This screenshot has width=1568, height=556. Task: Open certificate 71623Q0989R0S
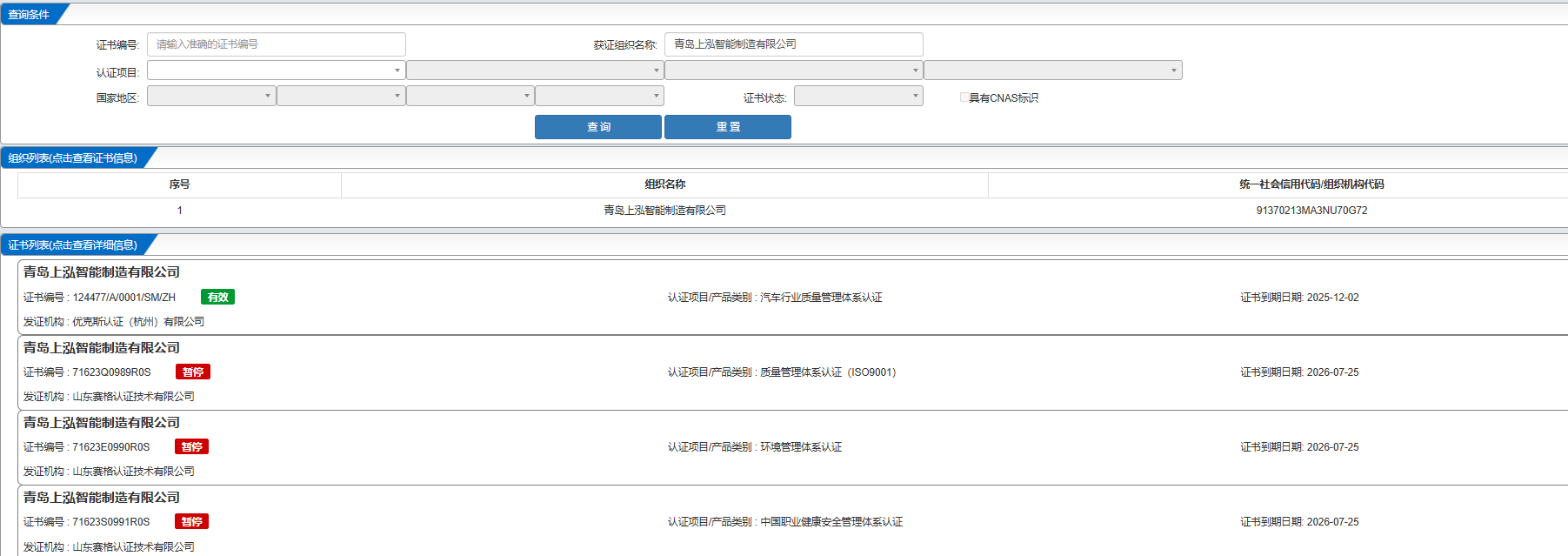point(111,372)
